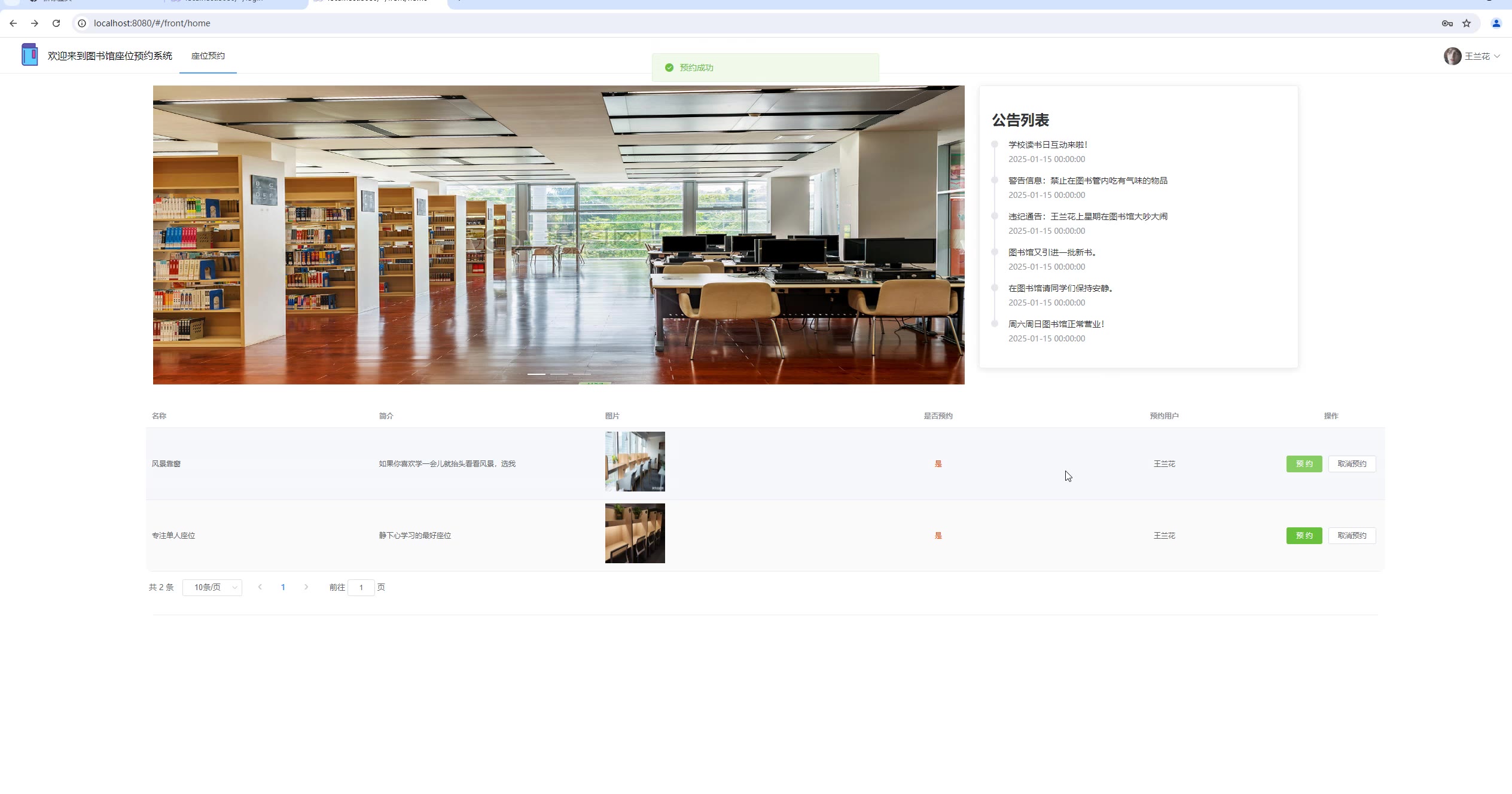Select the second carousel indicator bar
Viewport: 1512px width, 794px height.
tap(559, 374)
